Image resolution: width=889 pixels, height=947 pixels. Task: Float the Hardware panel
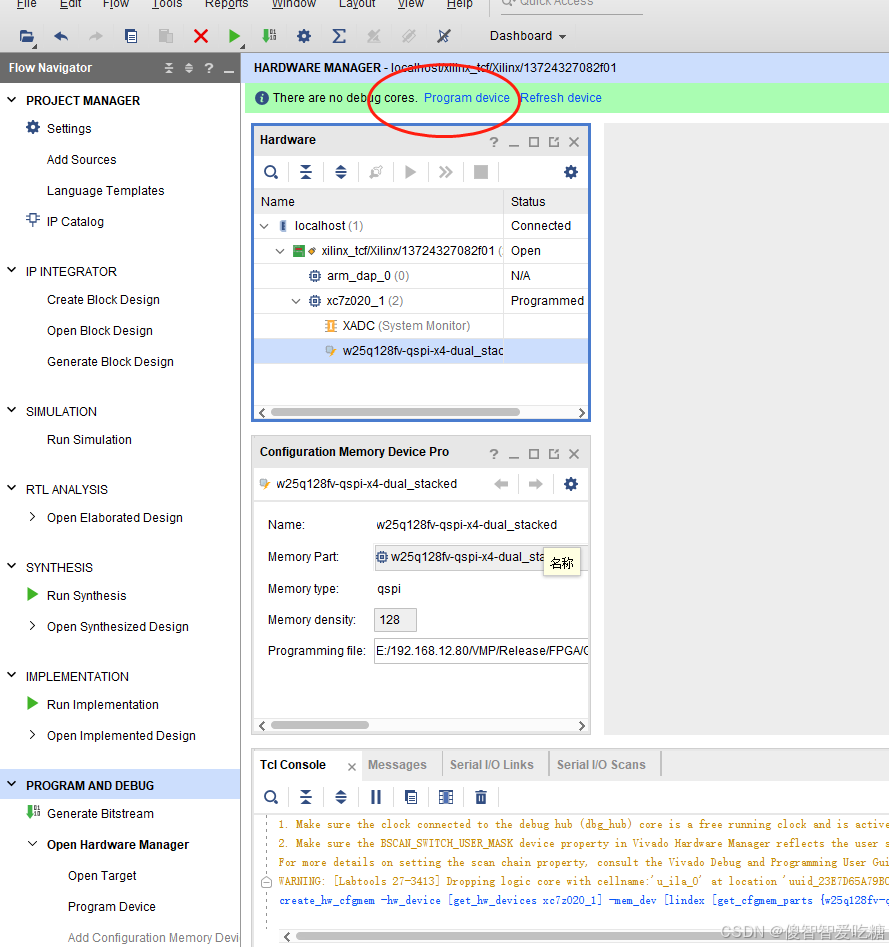tap(554, 142)
